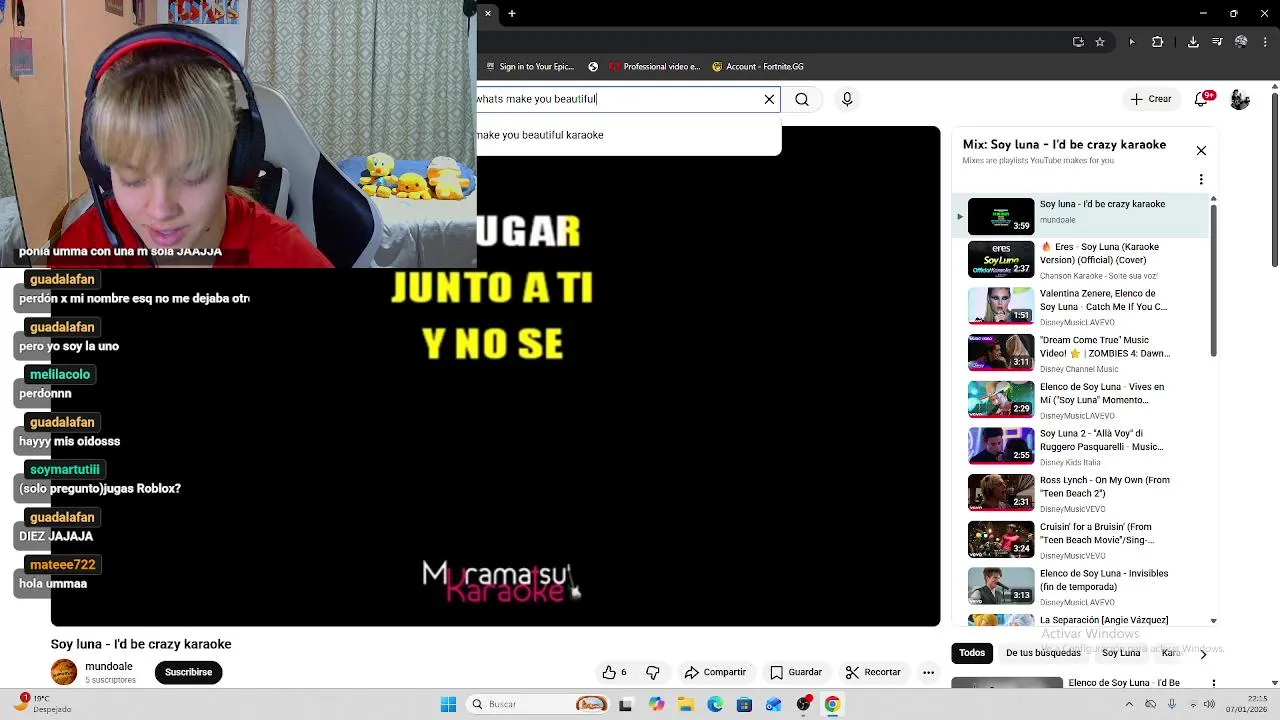Bookmark this page with the star icon
This screenshot has height=720, width=1280.
(x=1100, y=42)
